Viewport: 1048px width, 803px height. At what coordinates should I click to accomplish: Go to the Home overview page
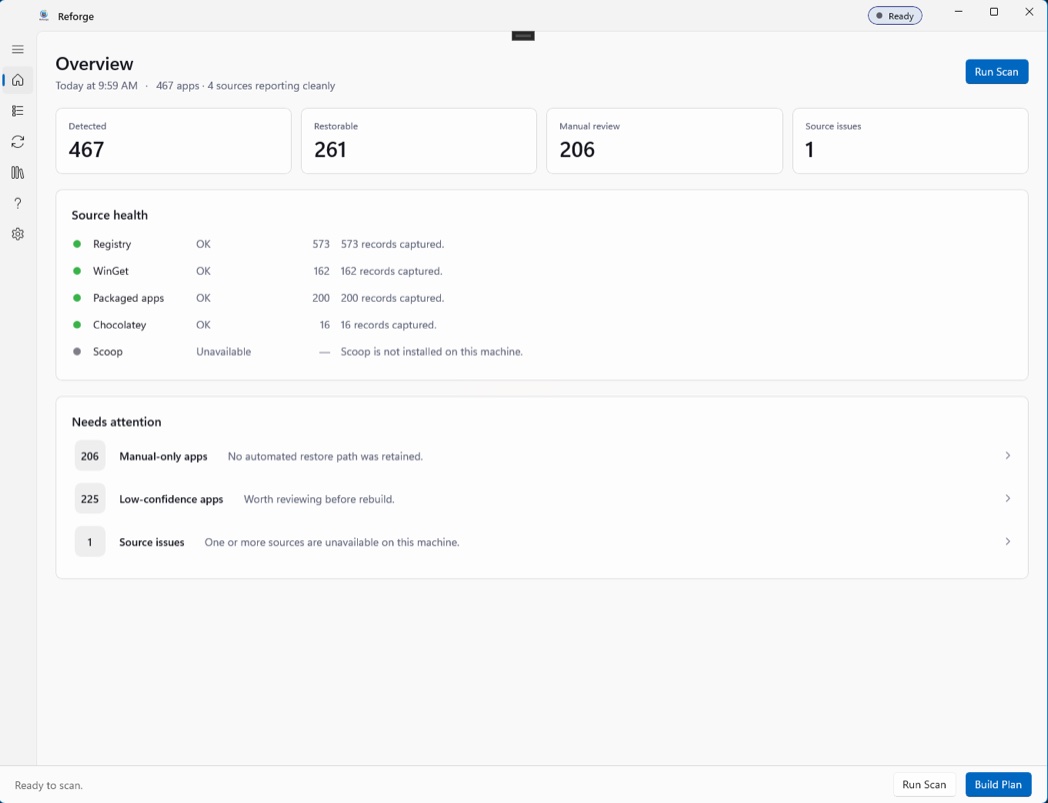click(18, 80)
